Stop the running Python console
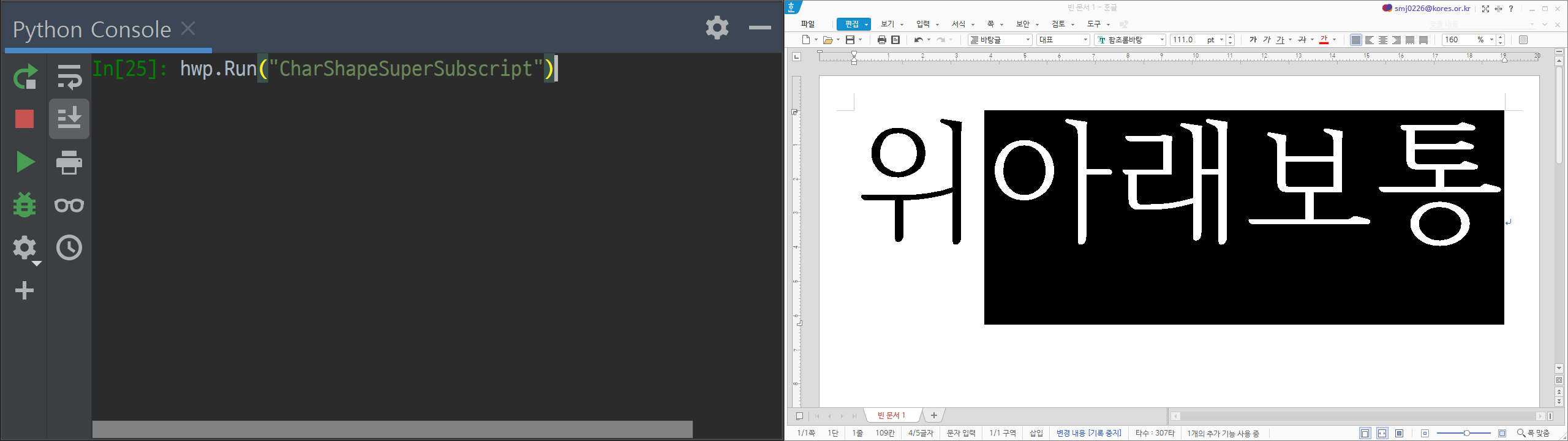Image resolution: width=1568 pixels, height=441 pixels. (x=24, y=119)
